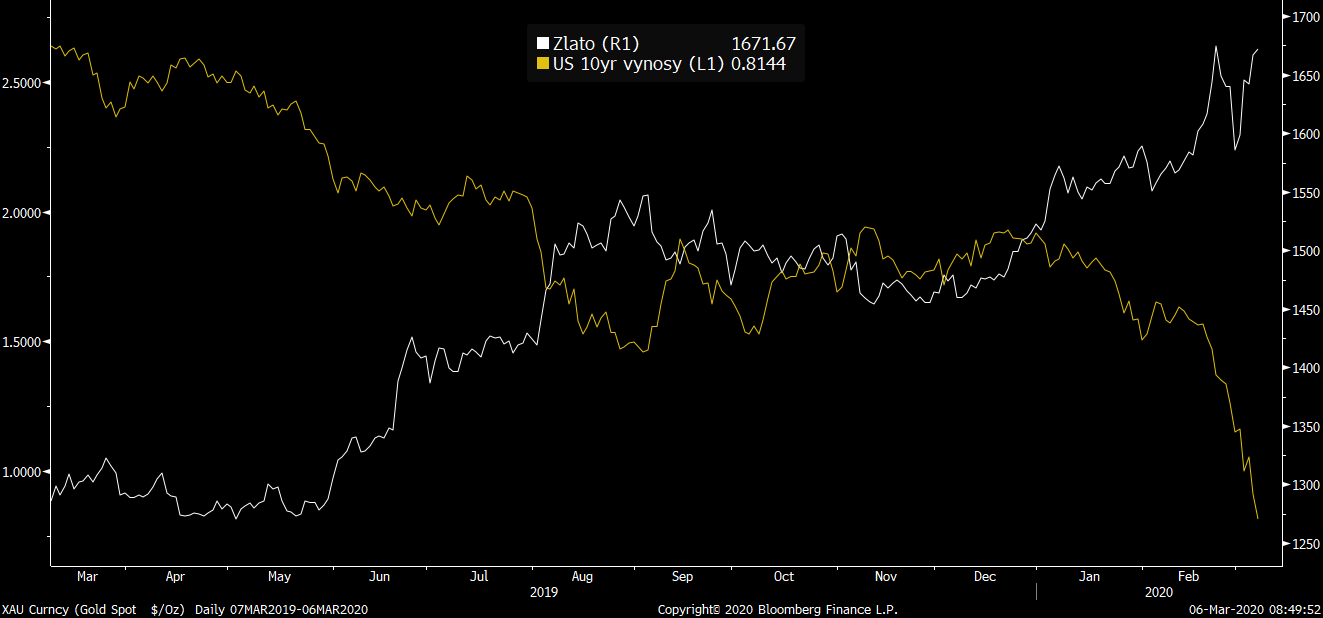This screenshot has height=618, width=1323.
Task: Click the yellow US 10yr vynosy swatch
Action: 543,64
